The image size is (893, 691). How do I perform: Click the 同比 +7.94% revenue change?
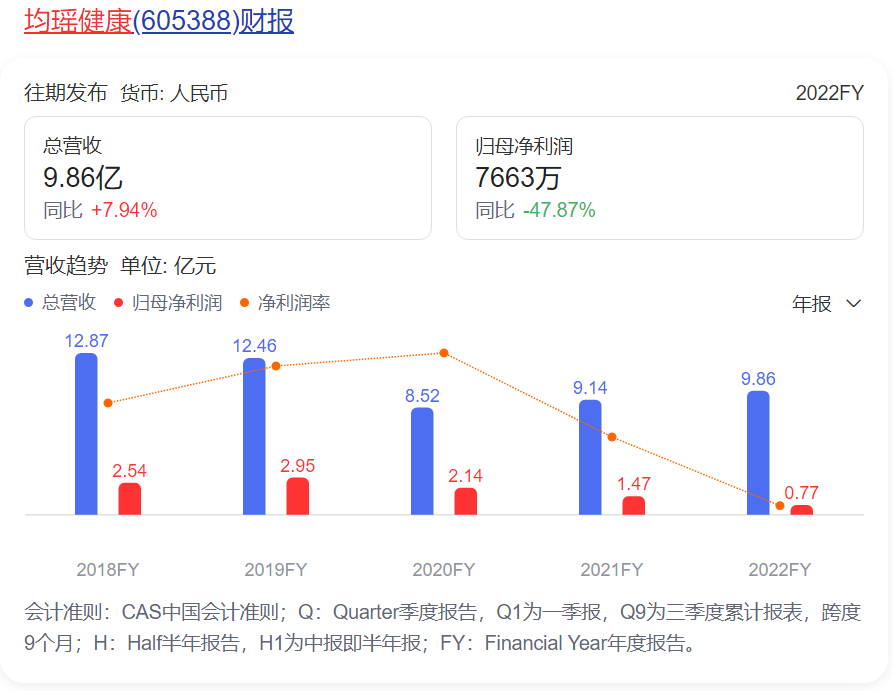click(x=100, y=210)
